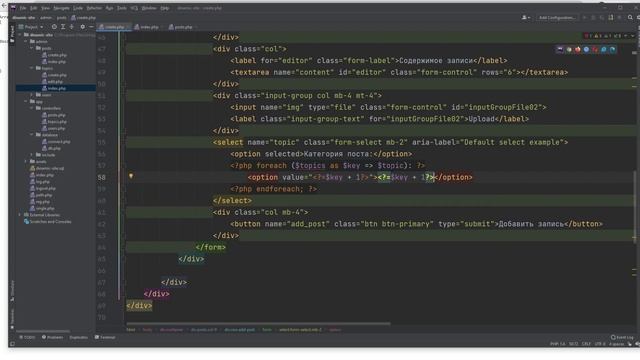Open the TODO tool window

(x=27, y=338)
